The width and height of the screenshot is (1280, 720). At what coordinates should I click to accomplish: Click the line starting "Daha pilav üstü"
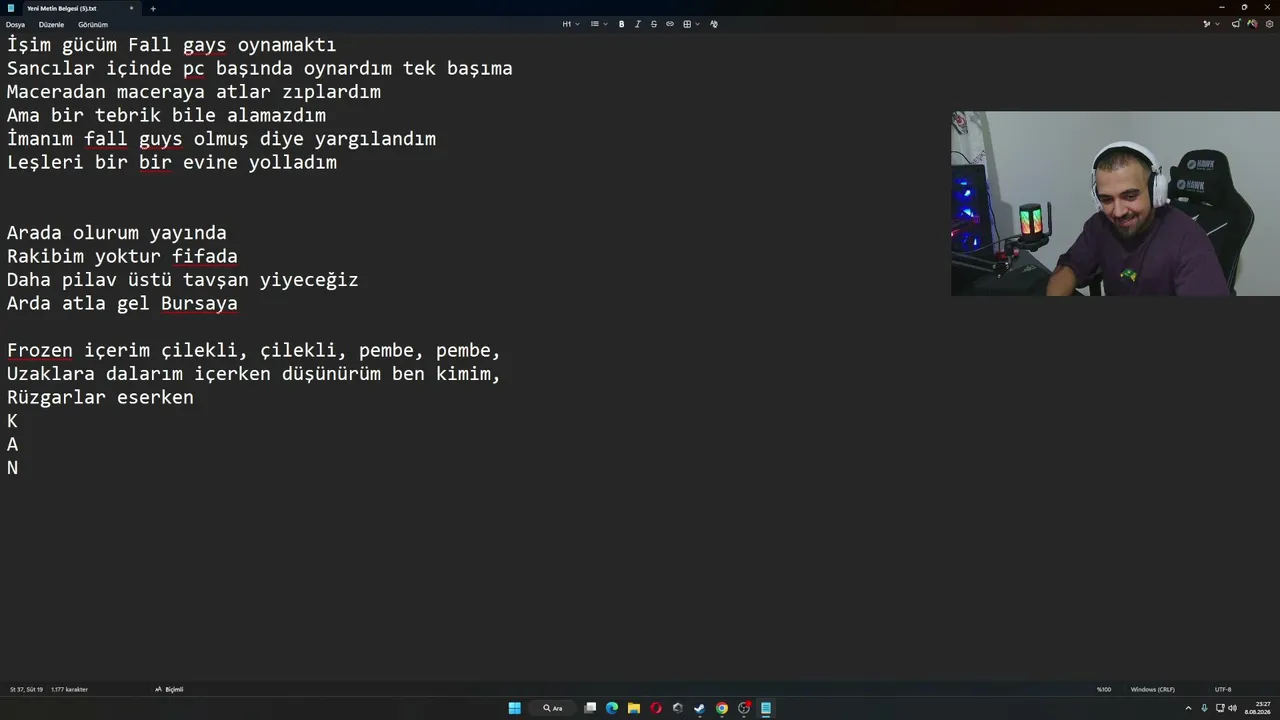coord(183,280)
